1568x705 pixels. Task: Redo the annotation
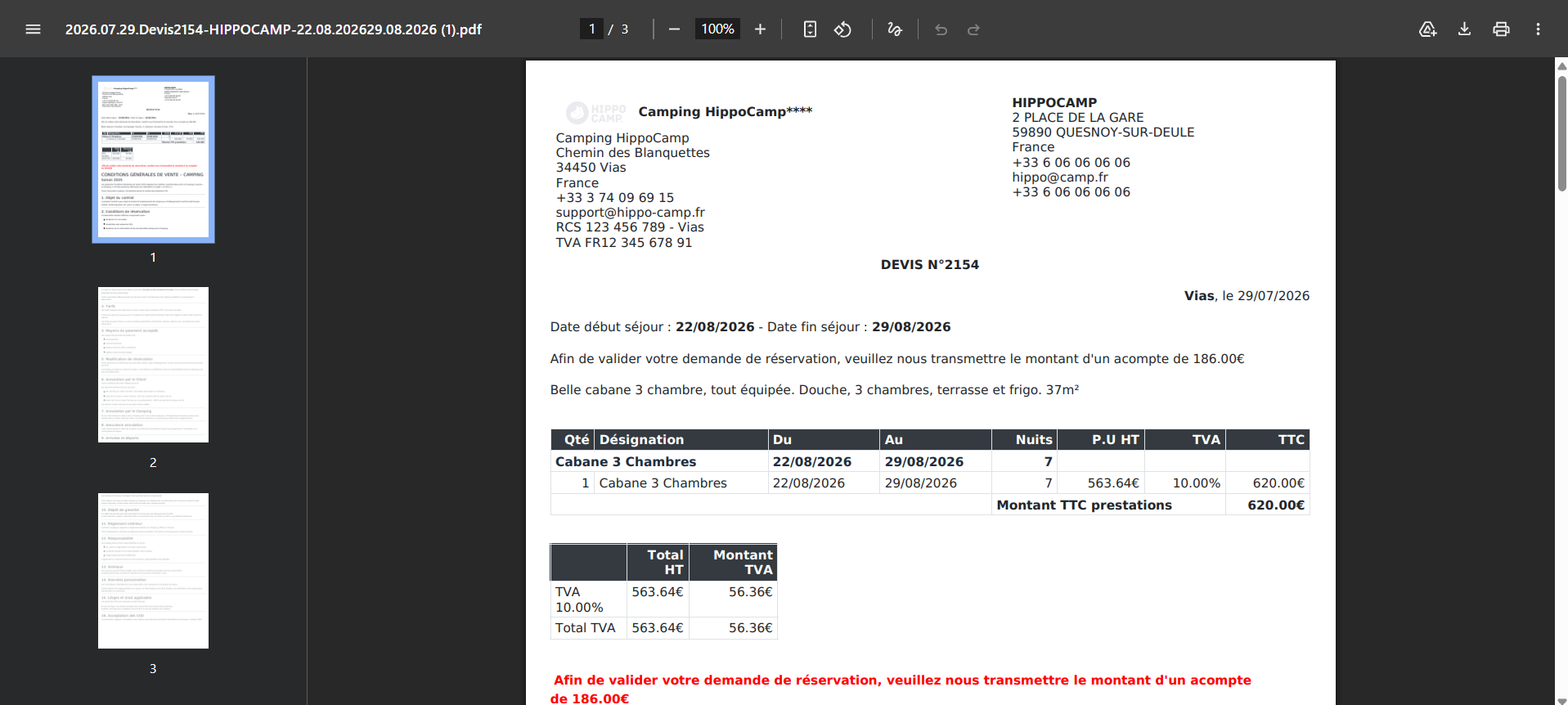coord(973,29)
